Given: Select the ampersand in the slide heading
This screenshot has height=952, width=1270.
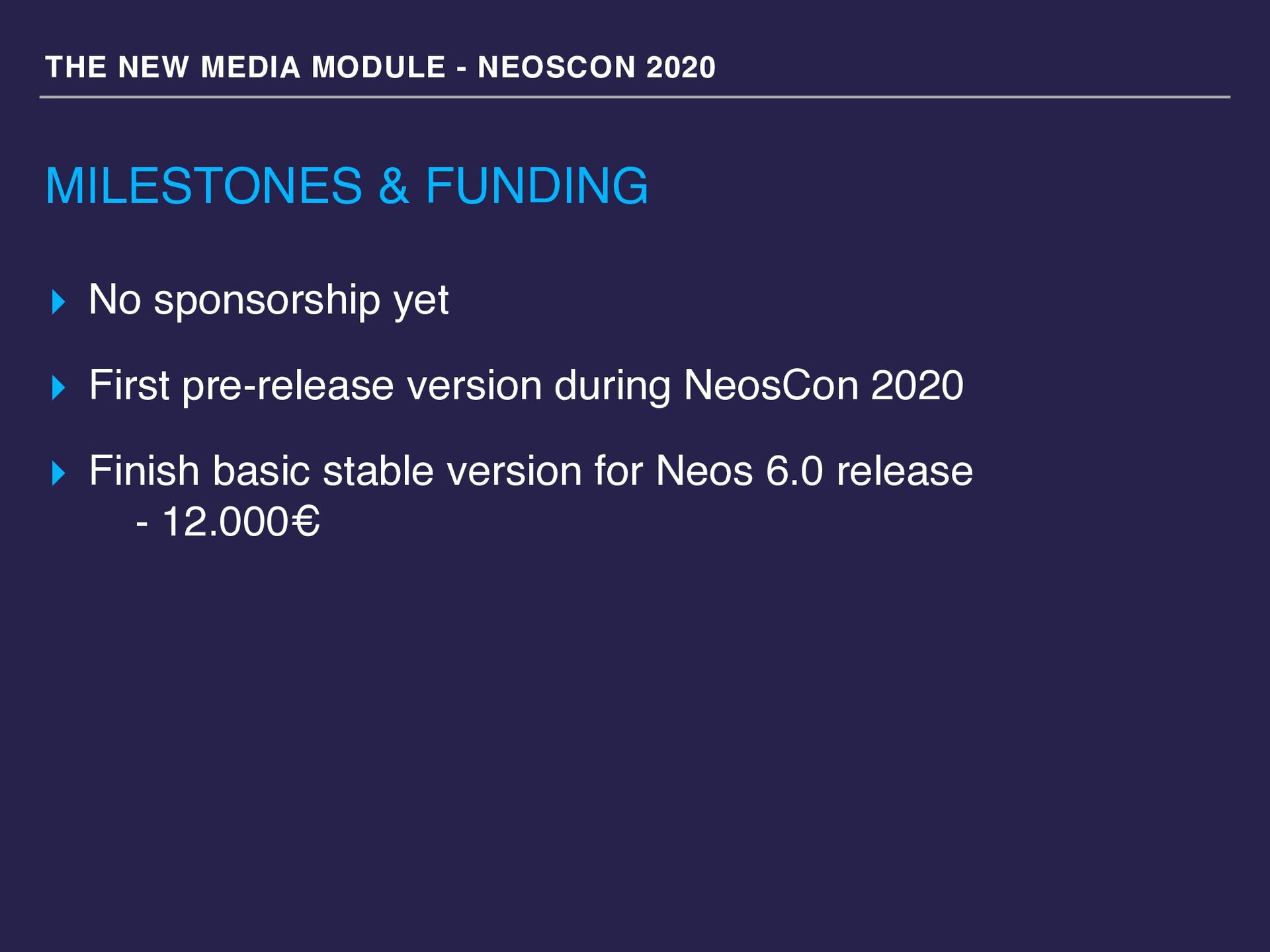Looking at the screenshot, I should click(394, 186).
